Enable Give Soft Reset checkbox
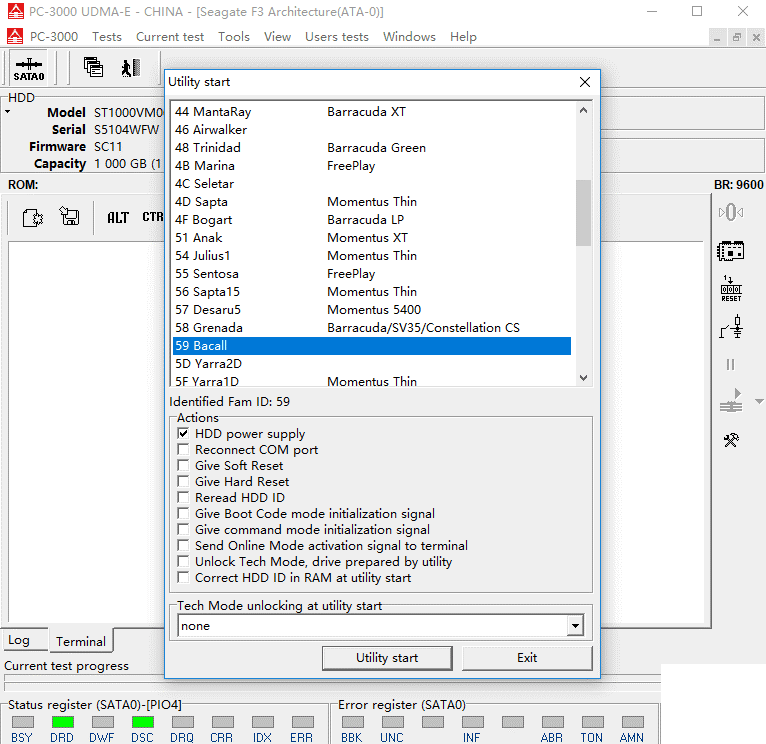 coord(183,466)
